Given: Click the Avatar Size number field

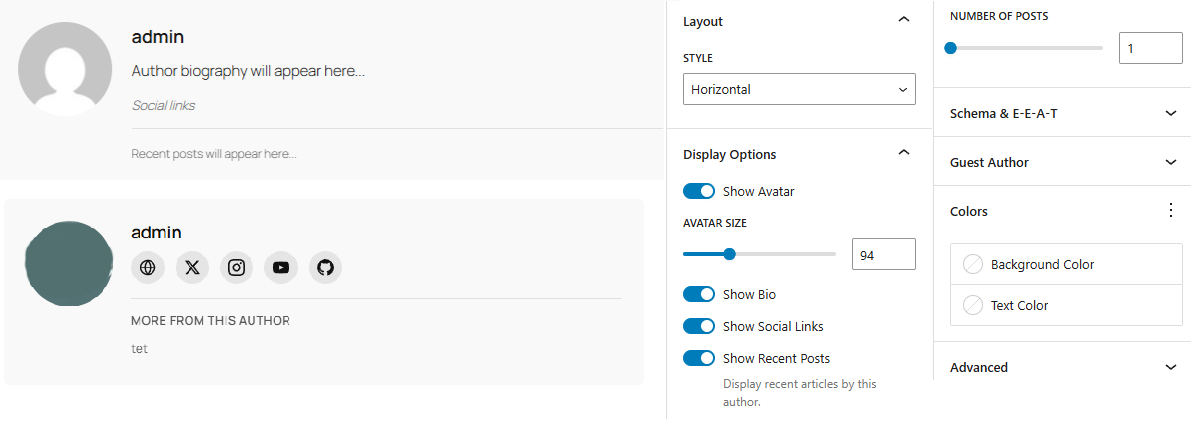Looking at the screenshot, I should pos(883,255).
